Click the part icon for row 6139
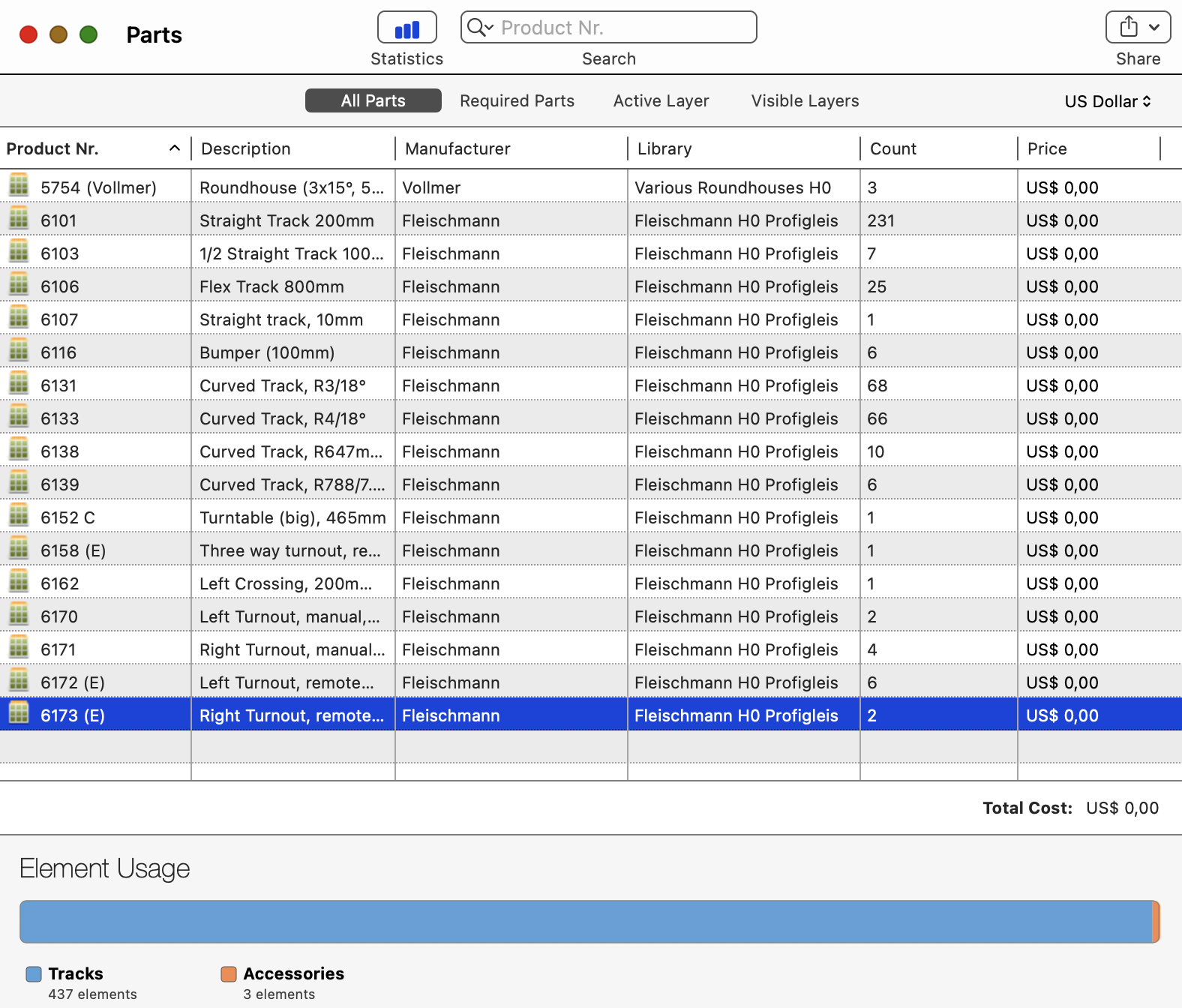Viewport: 1182px width, 1008px height. (19, 481)
